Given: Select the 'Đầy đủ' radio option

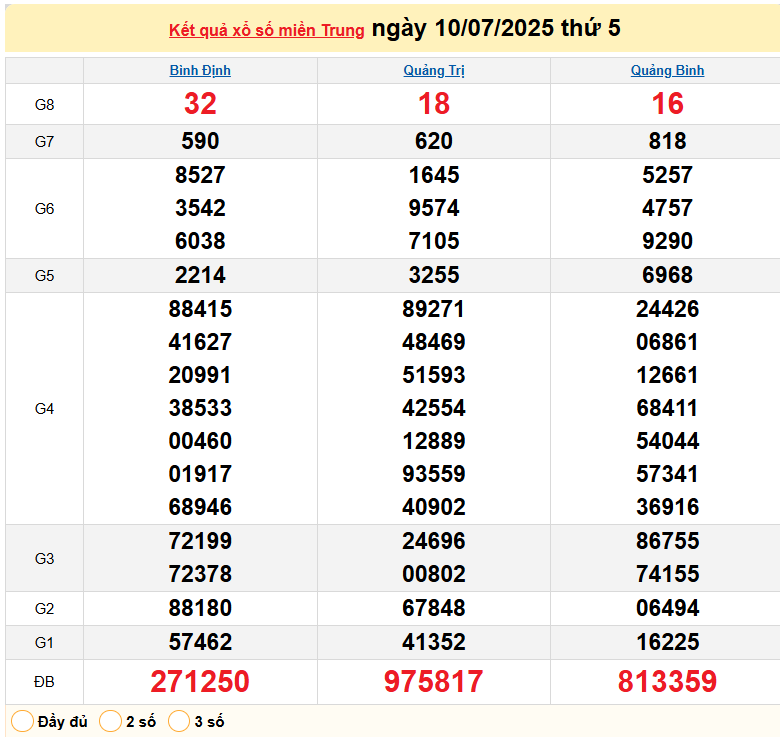Looking at the screenshot, I should 22,721.
